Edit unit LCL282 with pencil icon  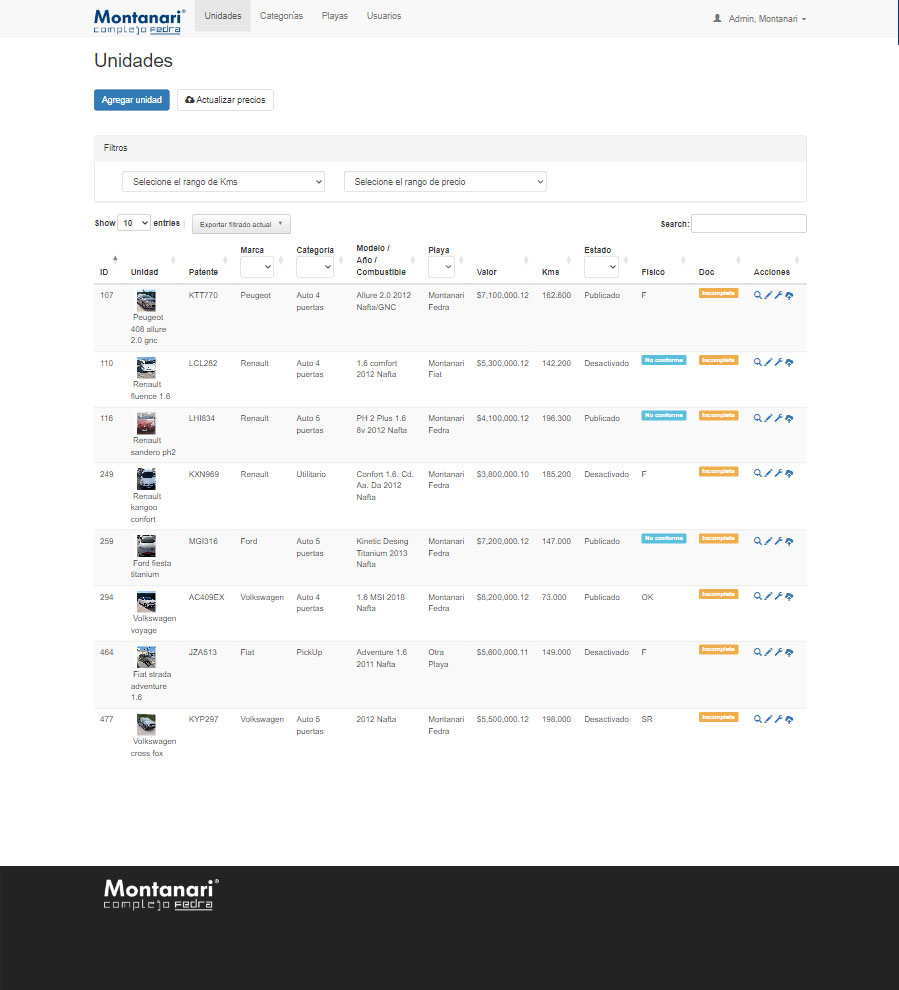tap(768, 362)
